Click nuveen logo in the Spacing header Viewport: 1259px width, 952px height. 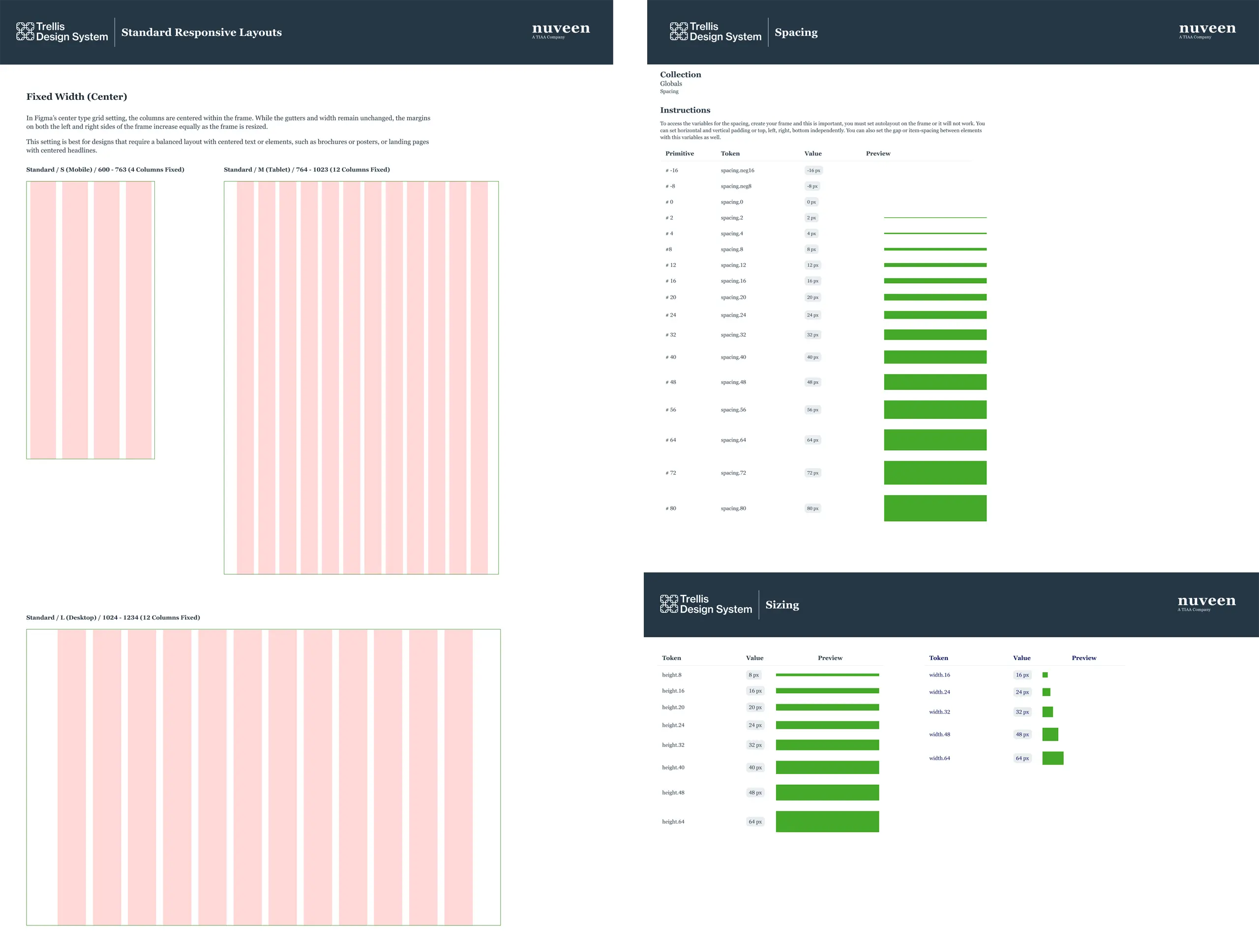[x=1207, y=30]
